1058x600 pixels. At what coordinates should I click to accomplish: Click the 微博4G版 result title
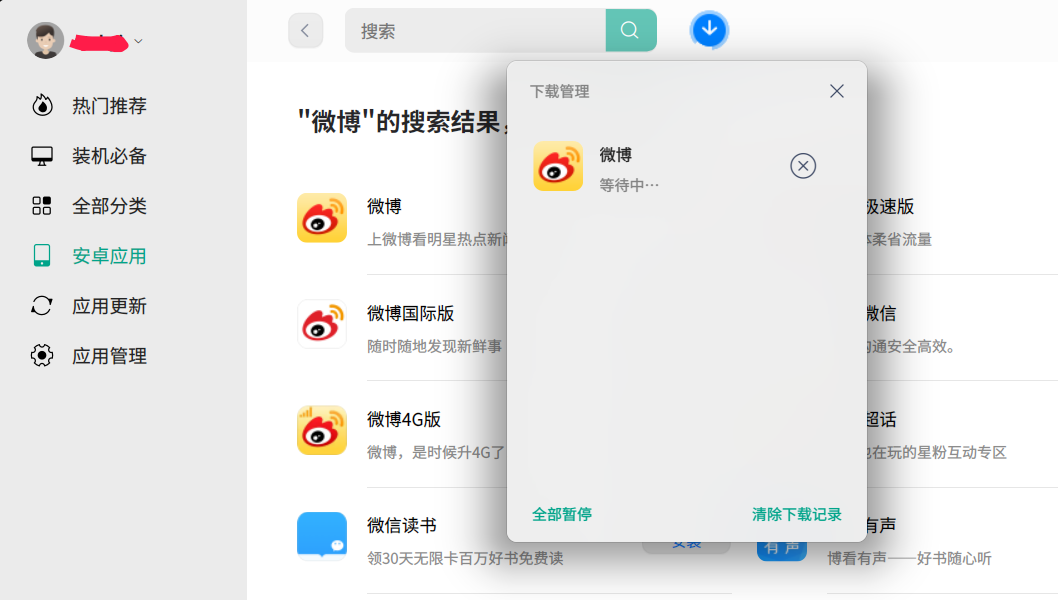(403, 419)
